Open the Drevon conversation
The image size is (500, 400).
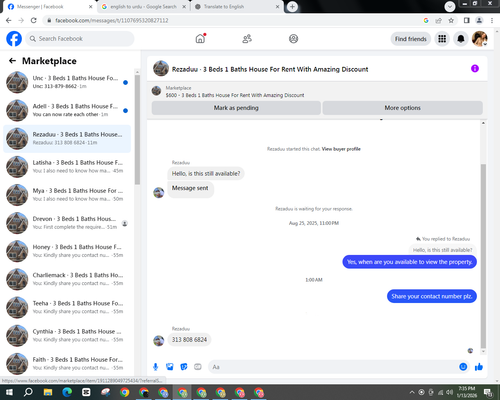(x=67, y=223)
